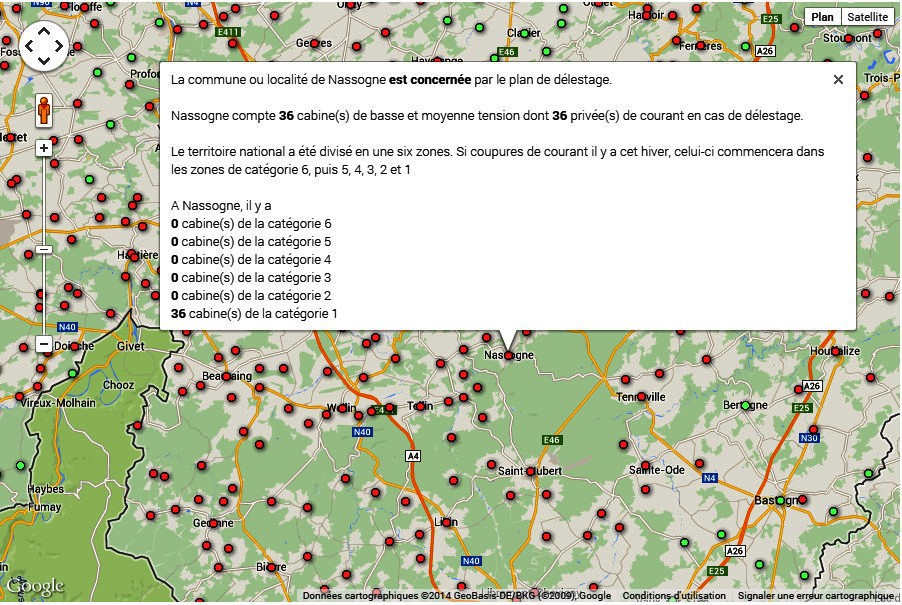The height and width of the screenshot is (605, 902).
Task: Click the red marker at Tellin
Action: tap(421, 406)
